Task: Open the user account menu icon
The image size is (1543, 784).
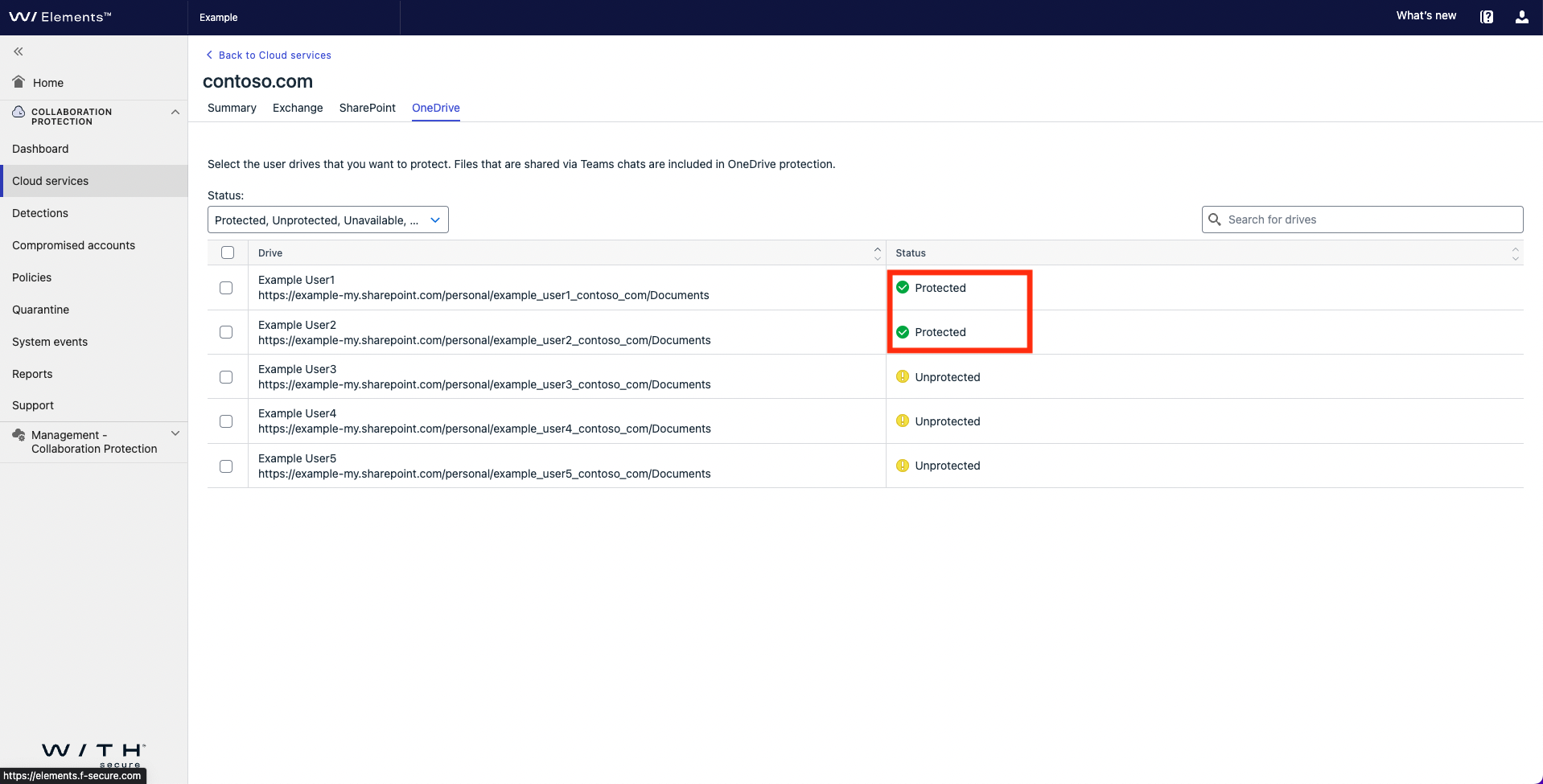Action: [1522, 16]
